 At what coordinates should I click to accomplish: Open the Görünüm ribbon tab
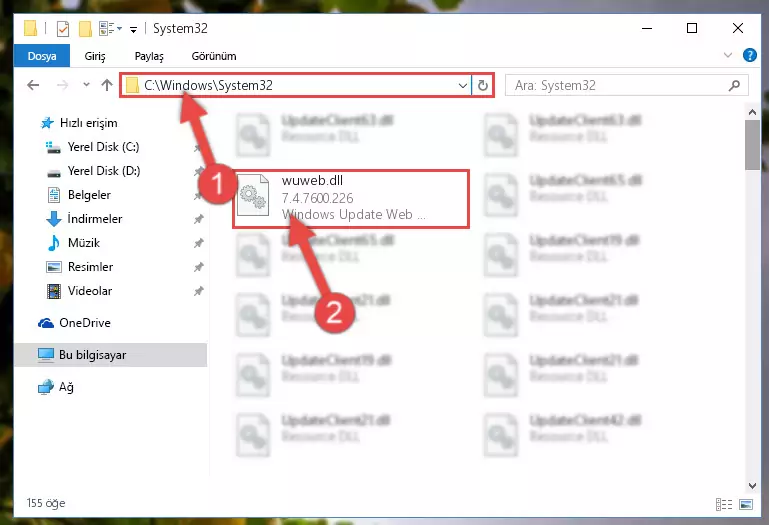(214, 56)
